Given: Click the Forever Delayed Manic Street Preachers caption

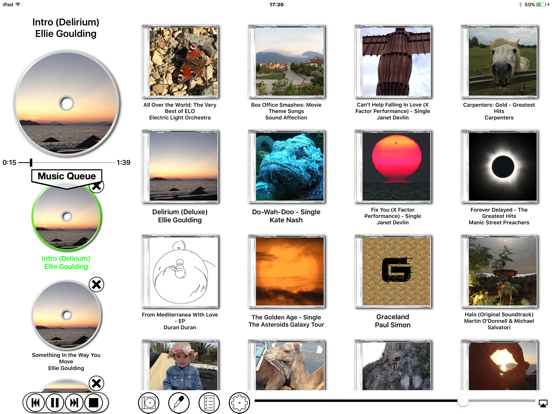Looking at the screenshot, I should pyautogui.click(x=499, y=216).
